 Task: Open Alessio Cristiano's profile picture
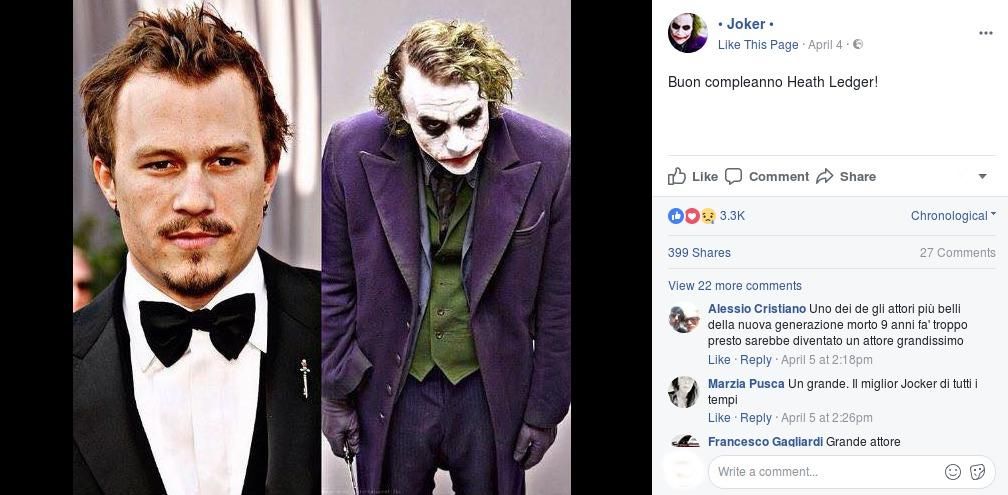click(x=684, y=318)
